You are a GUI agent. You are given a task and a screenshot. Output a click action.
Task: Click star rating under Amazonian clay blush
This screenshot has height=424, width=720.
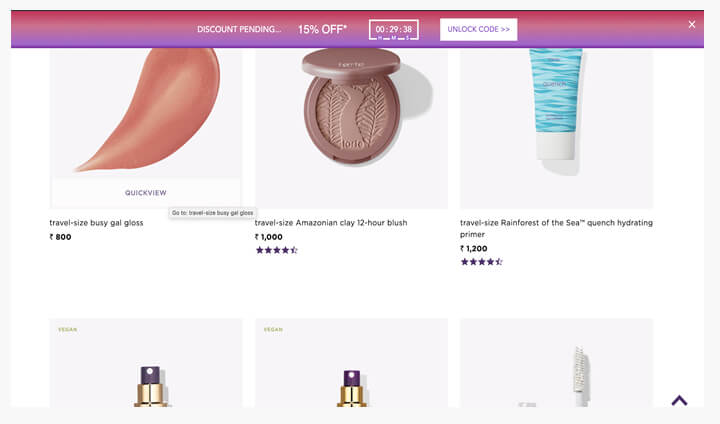tap(277, 250)
